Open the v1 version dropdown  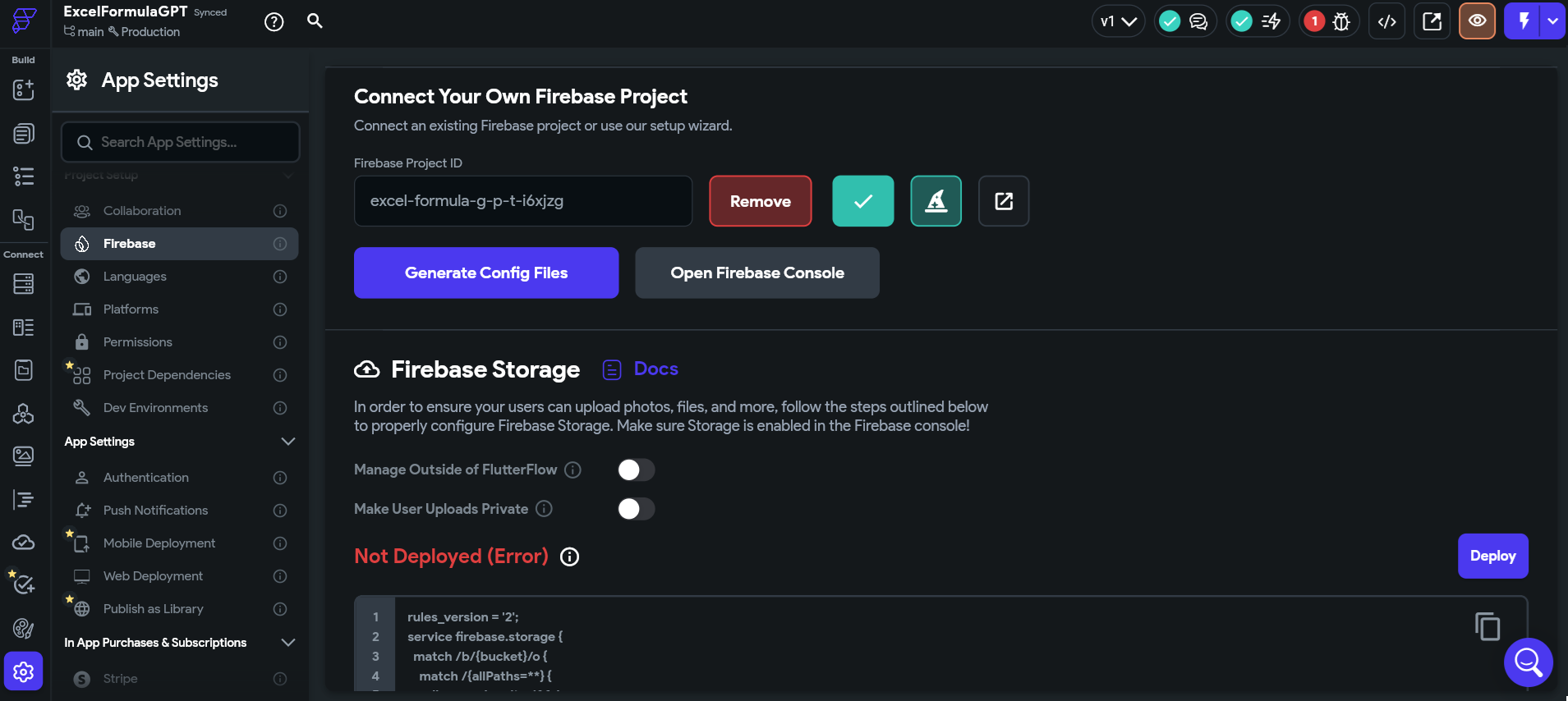[1119, 21]
